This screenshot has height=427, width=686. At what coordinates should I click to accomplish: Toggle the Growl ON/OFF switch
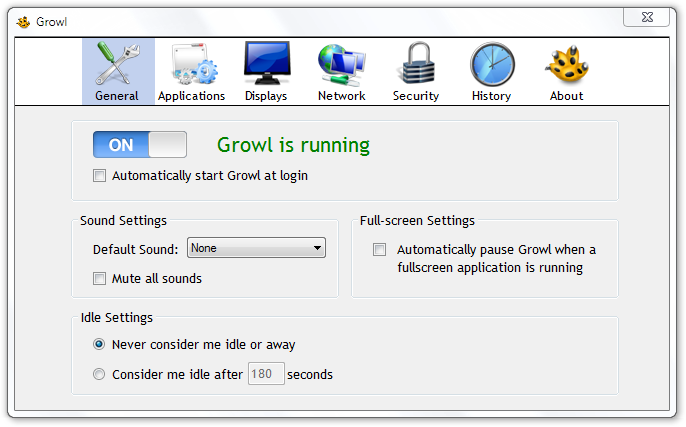(140, 144)
